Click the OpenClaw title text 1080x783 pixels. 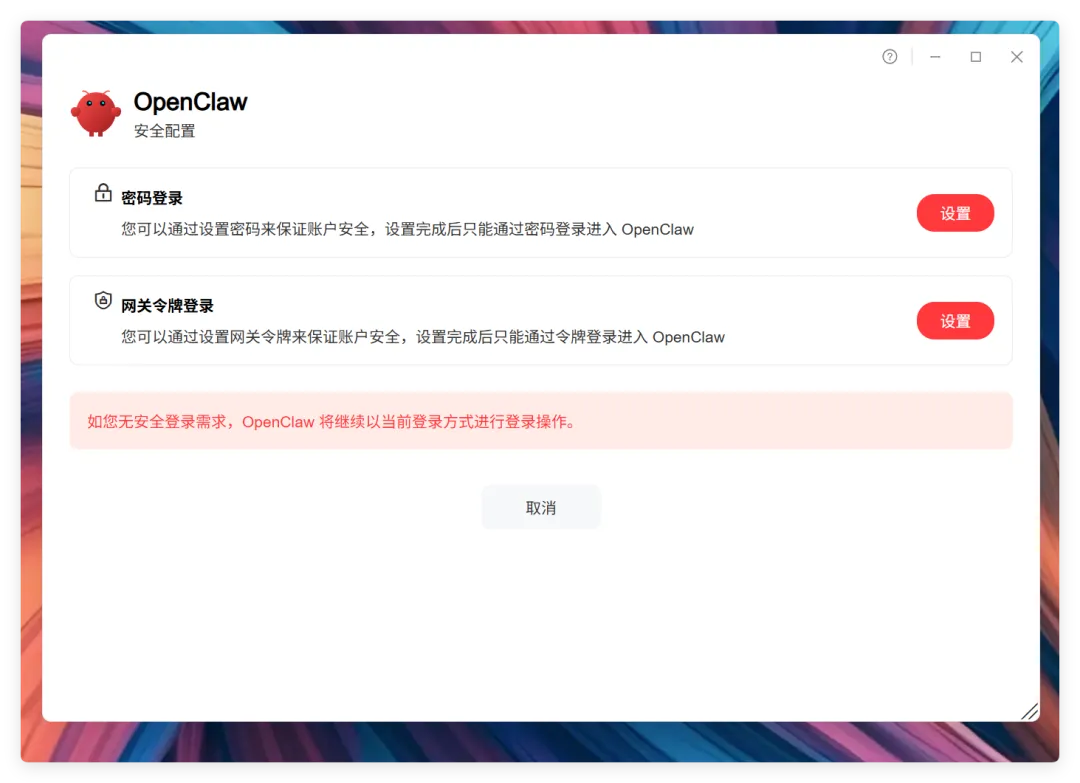[191, 102]
